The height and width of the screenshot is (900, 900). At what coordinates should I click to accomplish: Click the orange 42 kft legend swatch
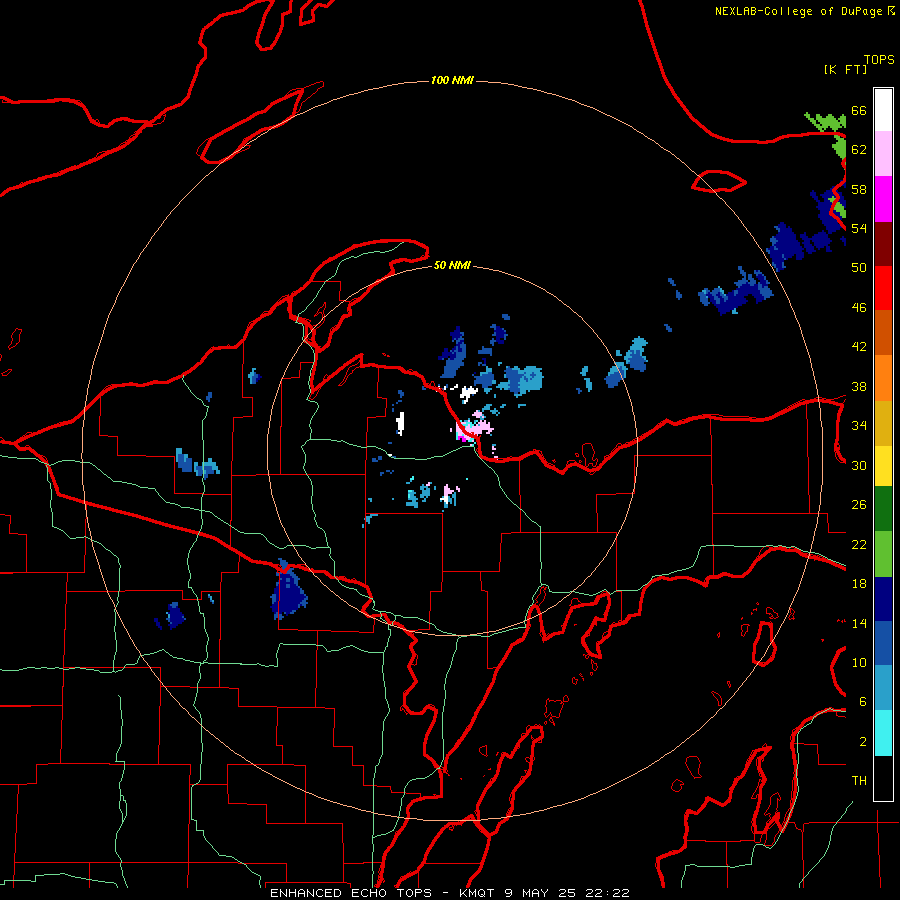coord(883,378)
